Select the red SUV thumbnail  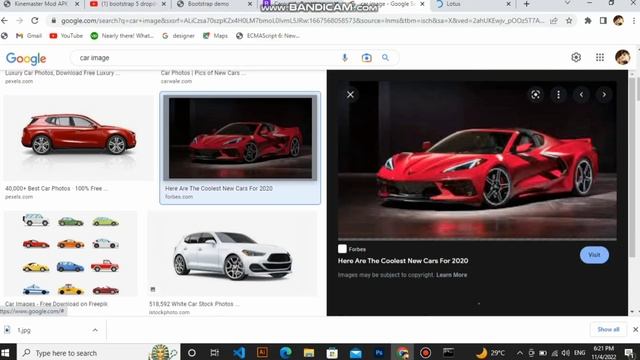tap(78, 138)
